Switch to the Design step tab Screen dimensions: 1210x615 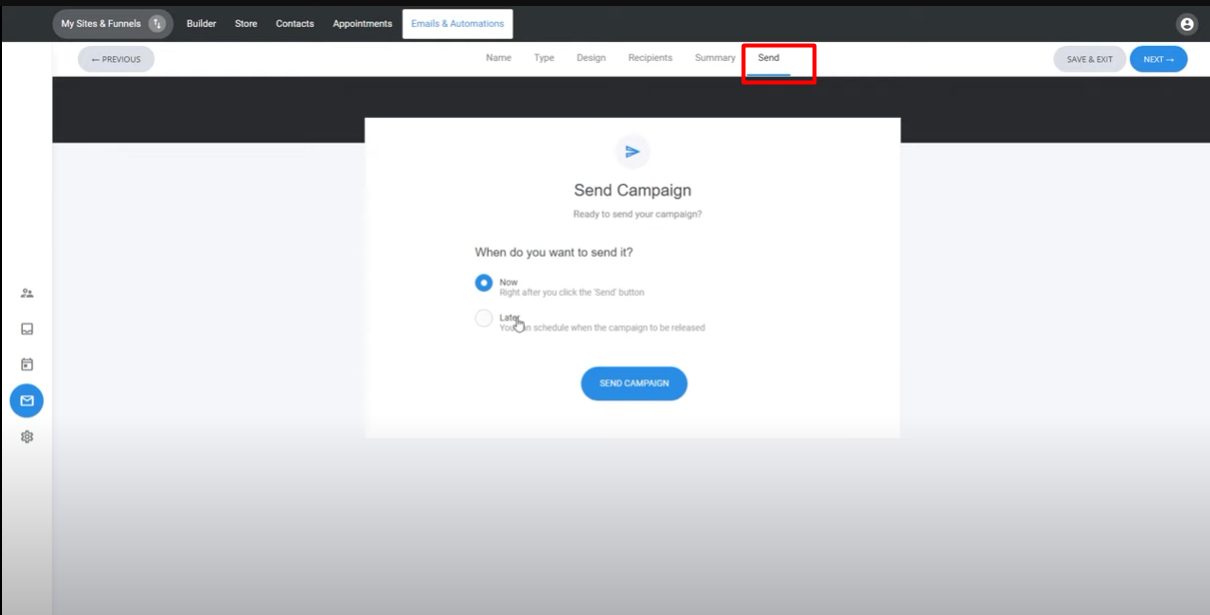[x=591, y=58]
